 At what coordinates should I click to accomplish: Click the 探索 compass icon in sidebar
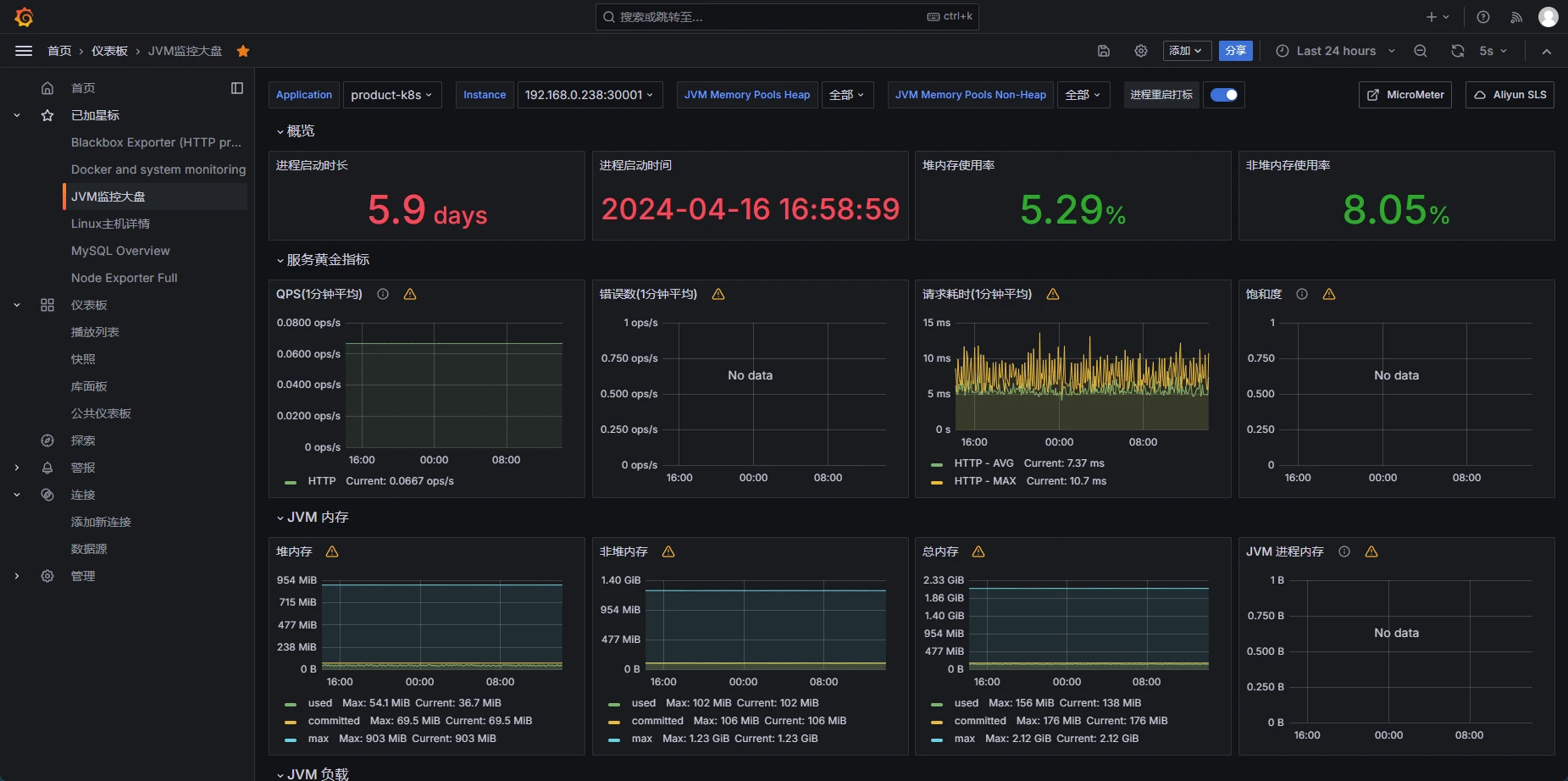click(47, 440)
